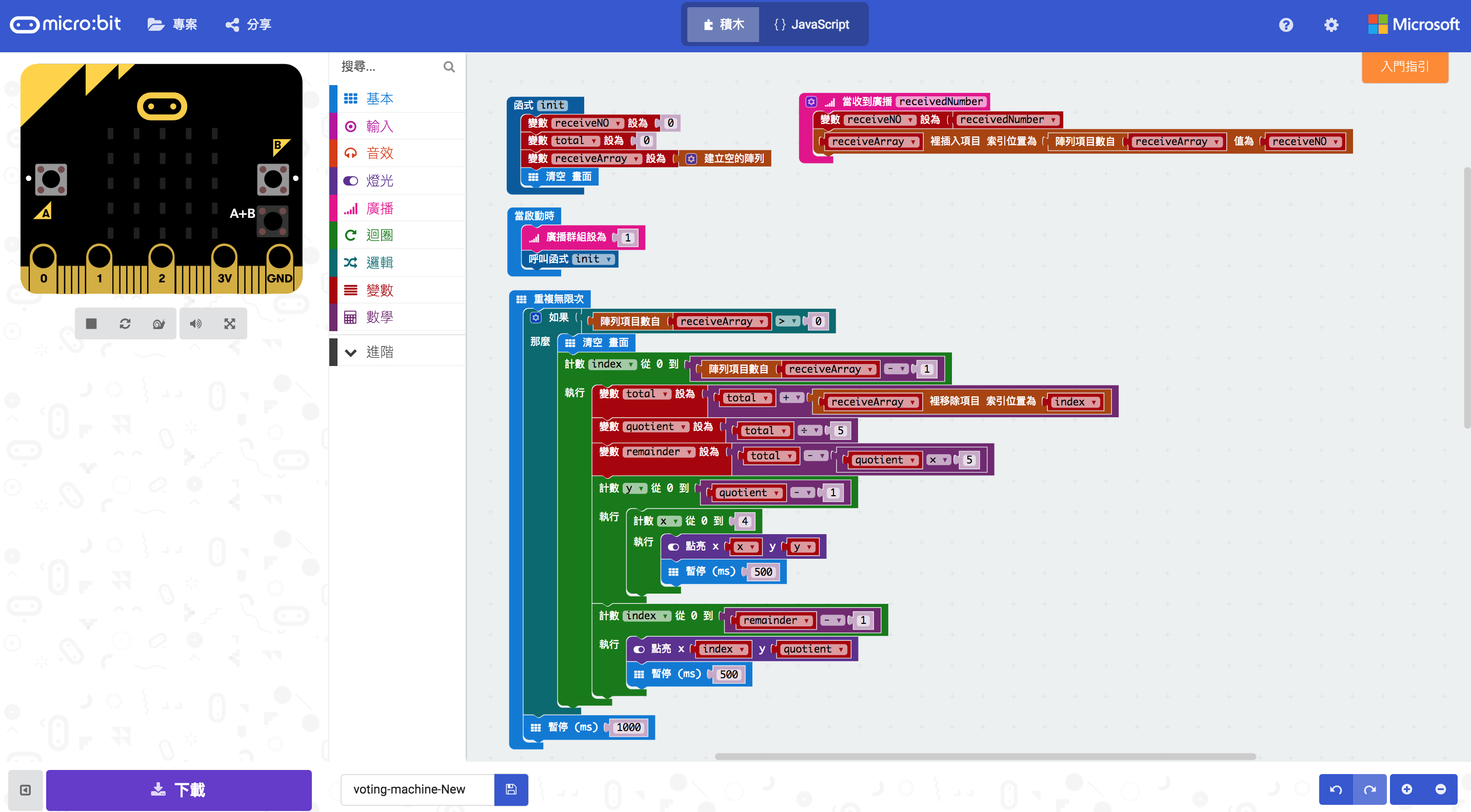Image resolution: width=1471 pixels, height=812 pixels.
Task: Click simulator A+B button
Action: pyautogui.click(x=273, y=220)
